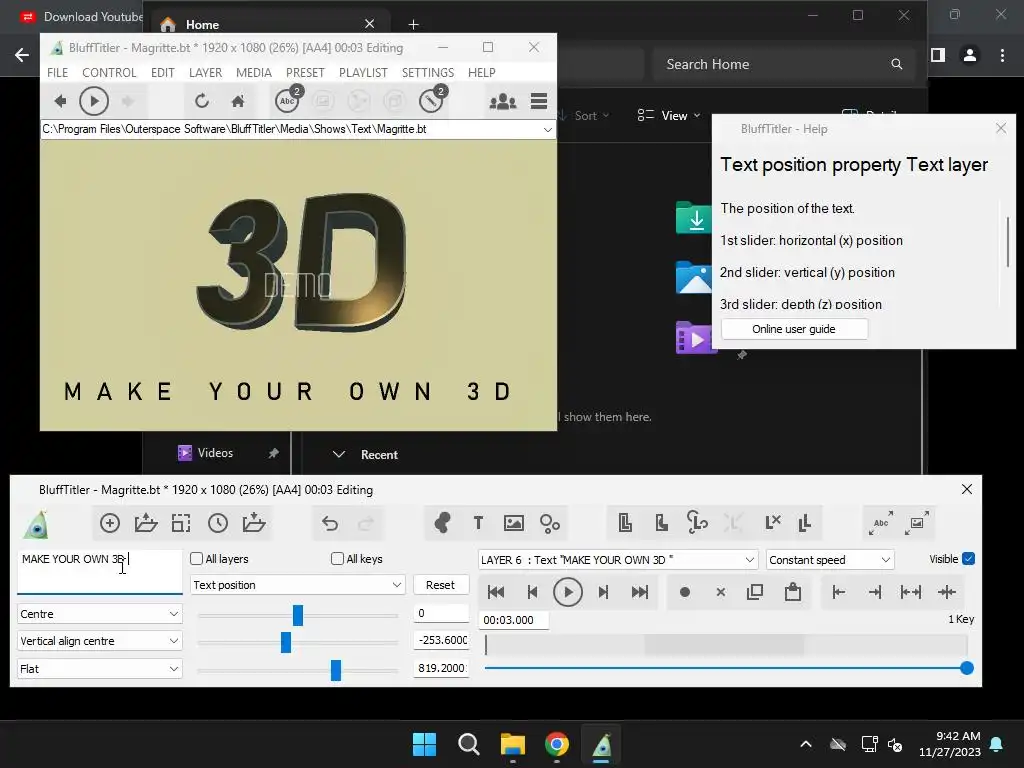Click the timeline end handle
Viewport: 1024px width, 768px height.
[967, 668]
